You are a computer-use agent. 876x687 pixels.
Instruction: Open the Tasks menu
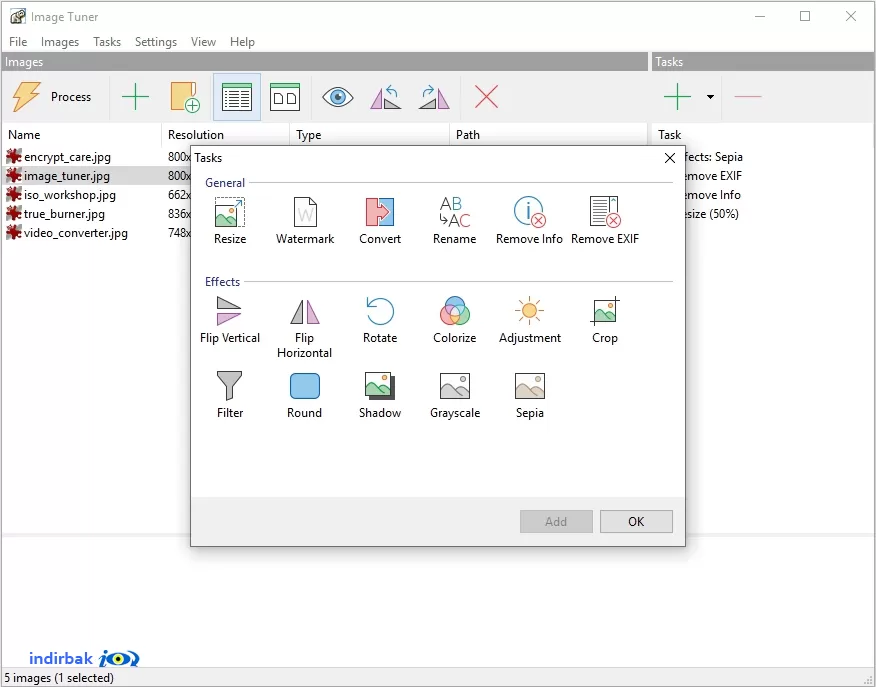click(x=107, y=42)
